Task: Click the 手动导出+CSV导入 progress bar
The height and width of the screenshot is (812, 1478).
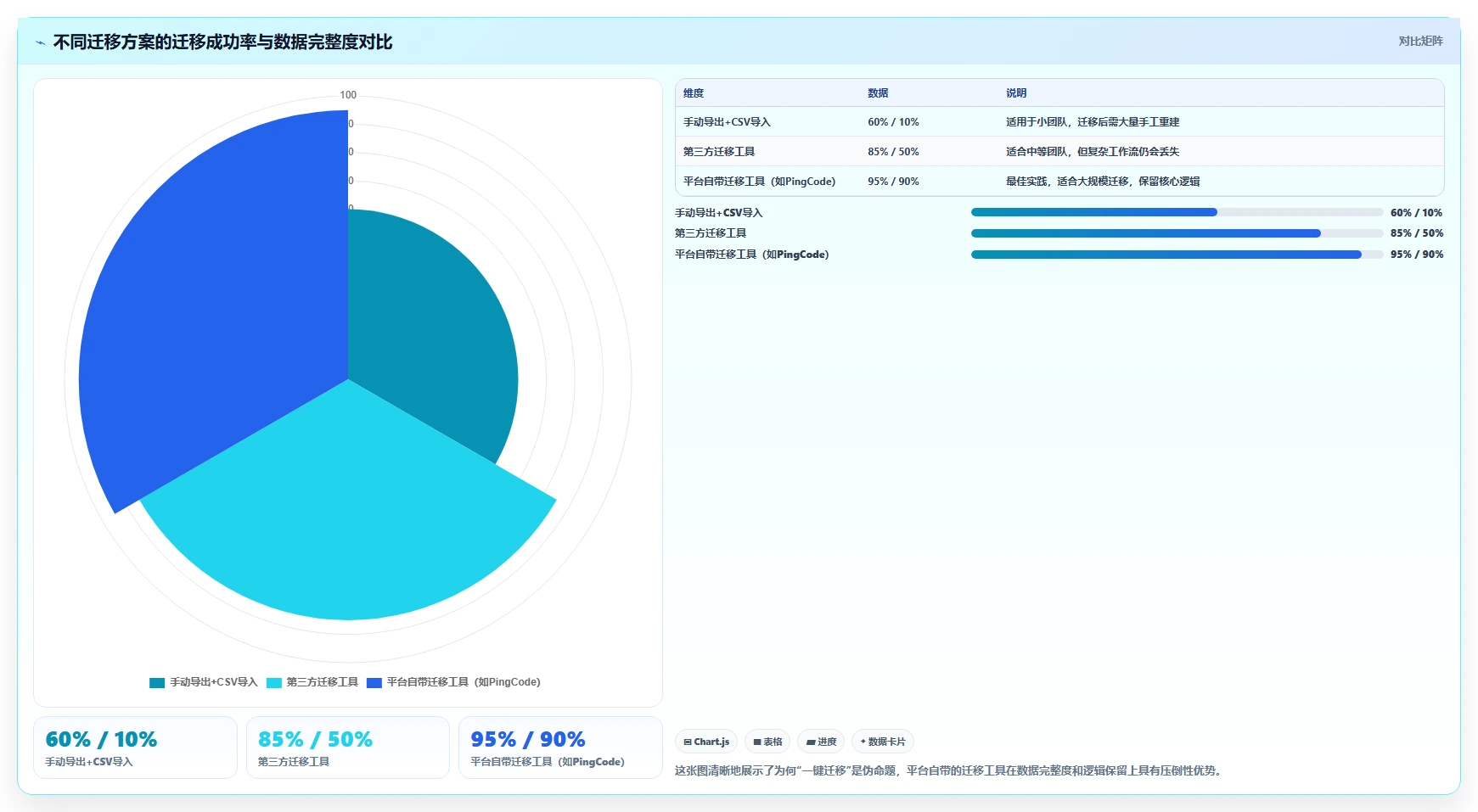Action: tap(1177, 212)
